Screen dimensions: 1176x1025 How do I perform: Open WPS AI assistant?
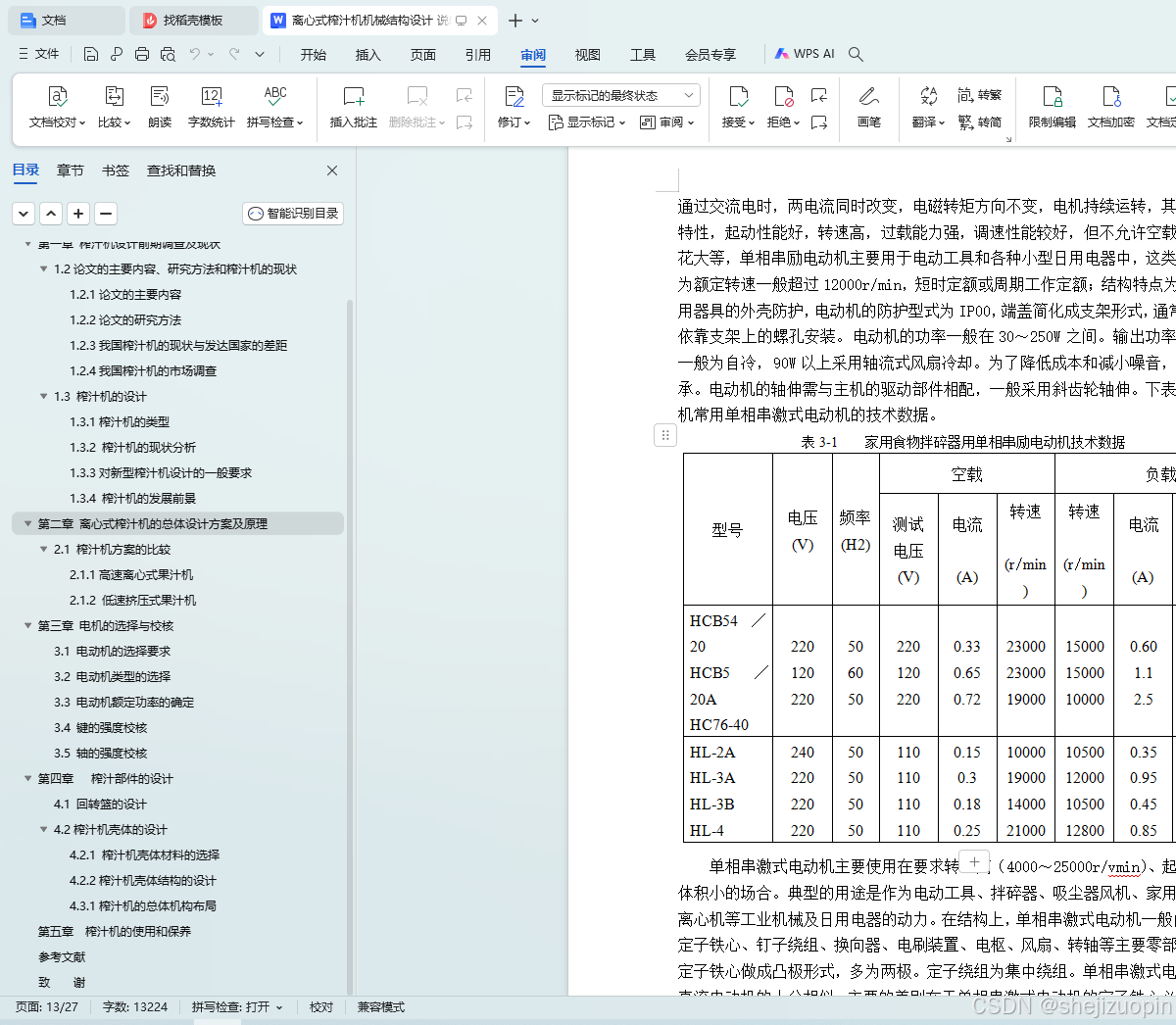coord(805,54)
